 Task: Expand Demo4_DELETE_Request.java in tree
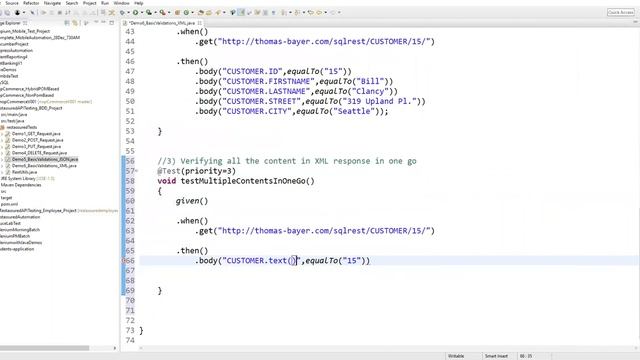click(x=2, y=153)
